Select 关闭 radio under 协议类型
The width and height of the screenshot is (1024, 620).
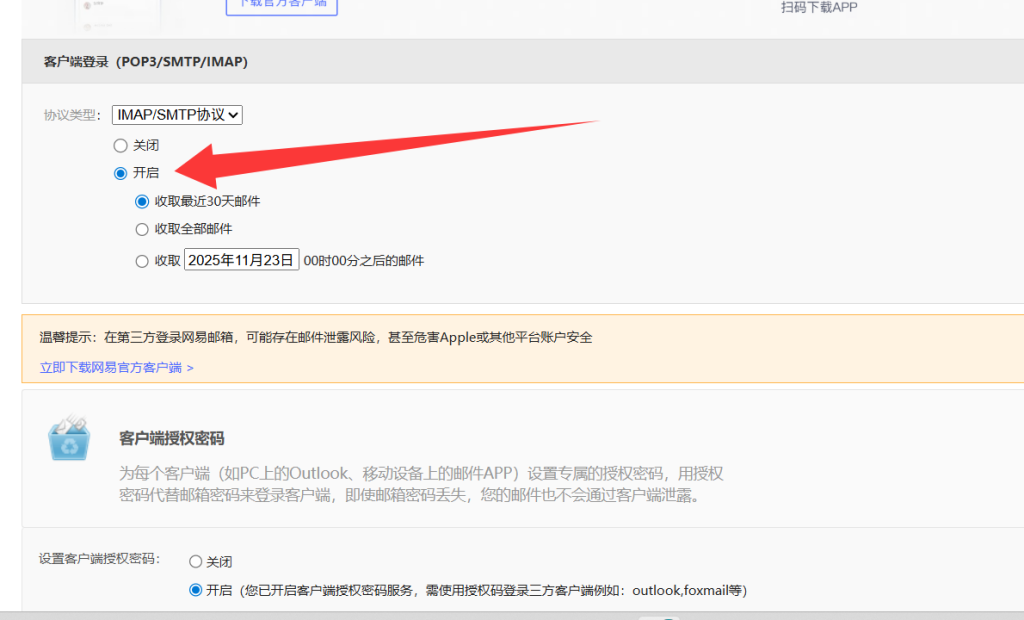click(x=121, y=145)
